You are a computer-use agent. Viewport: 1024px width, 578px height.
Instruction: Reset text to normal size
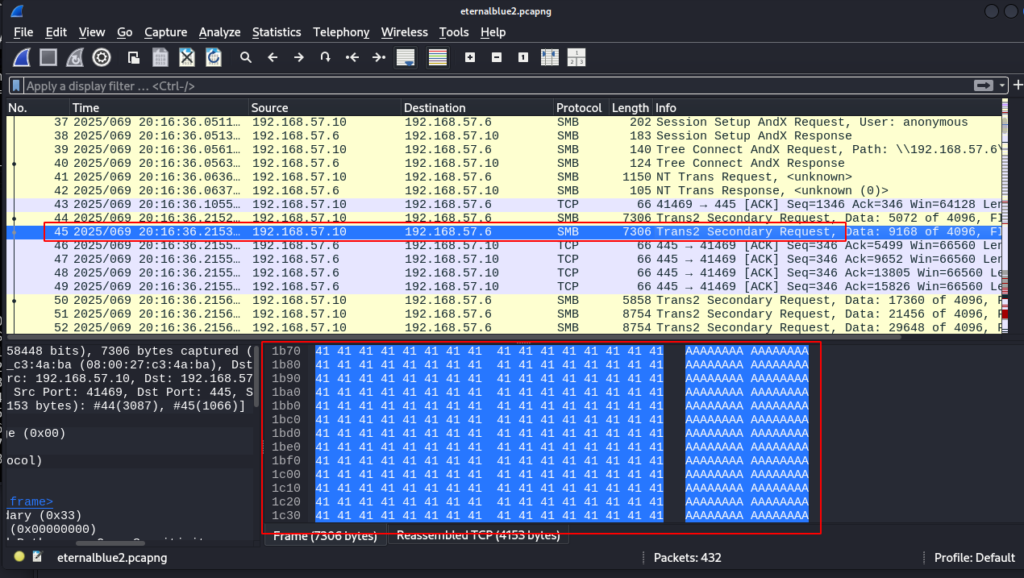pyautogui.click(x=523, y=57)
